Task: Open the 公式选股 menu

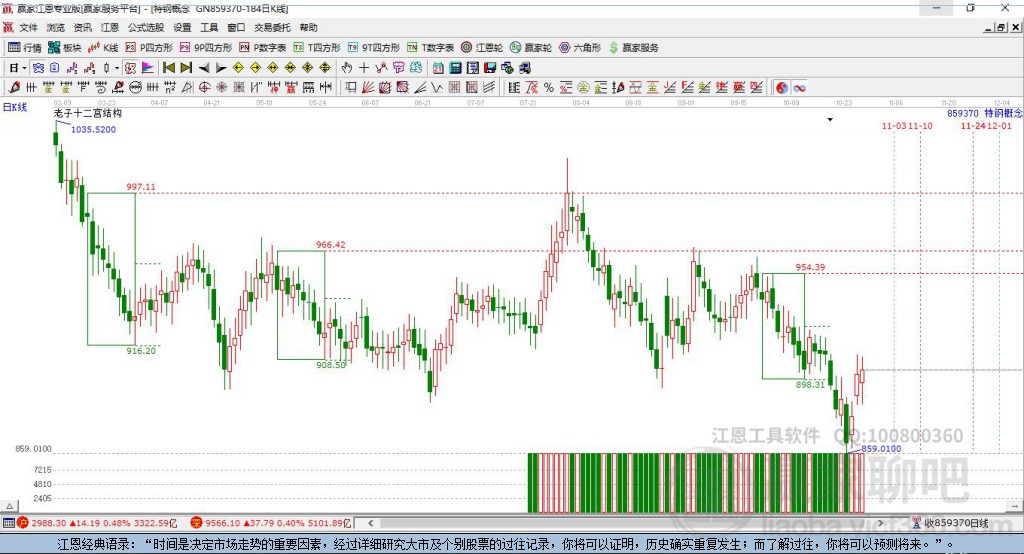Action: (x=145, y=27)
